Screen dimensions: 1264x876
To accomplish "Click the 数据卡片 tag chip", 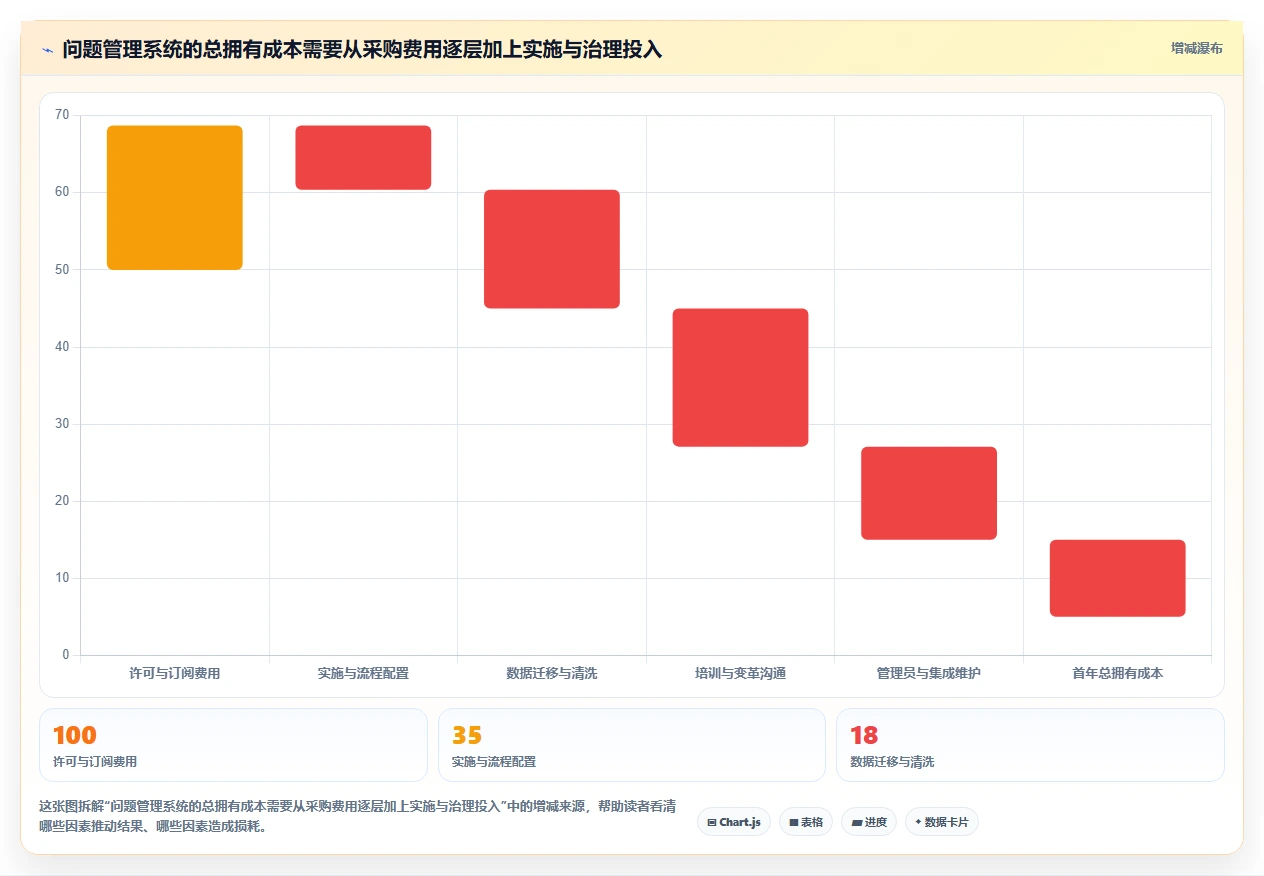I will (942, 822).
